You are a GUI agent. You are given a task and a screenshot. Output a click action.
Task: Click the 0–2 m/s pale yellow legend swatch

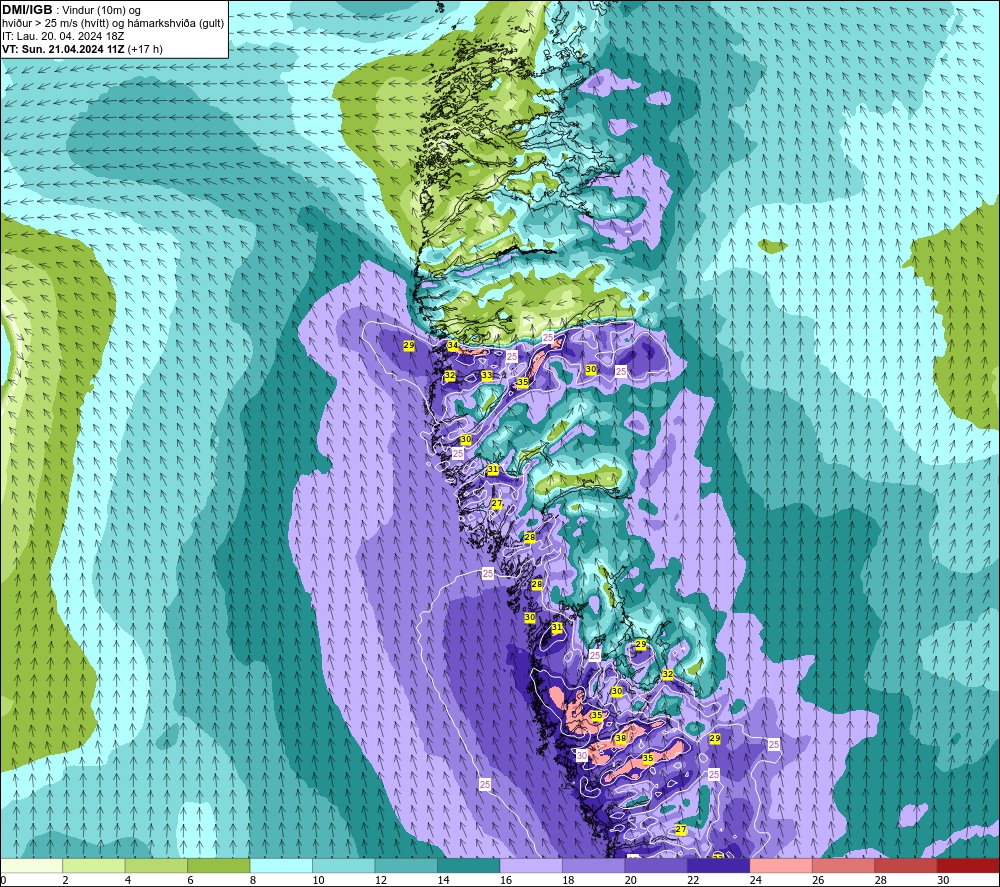pos(31,866)
